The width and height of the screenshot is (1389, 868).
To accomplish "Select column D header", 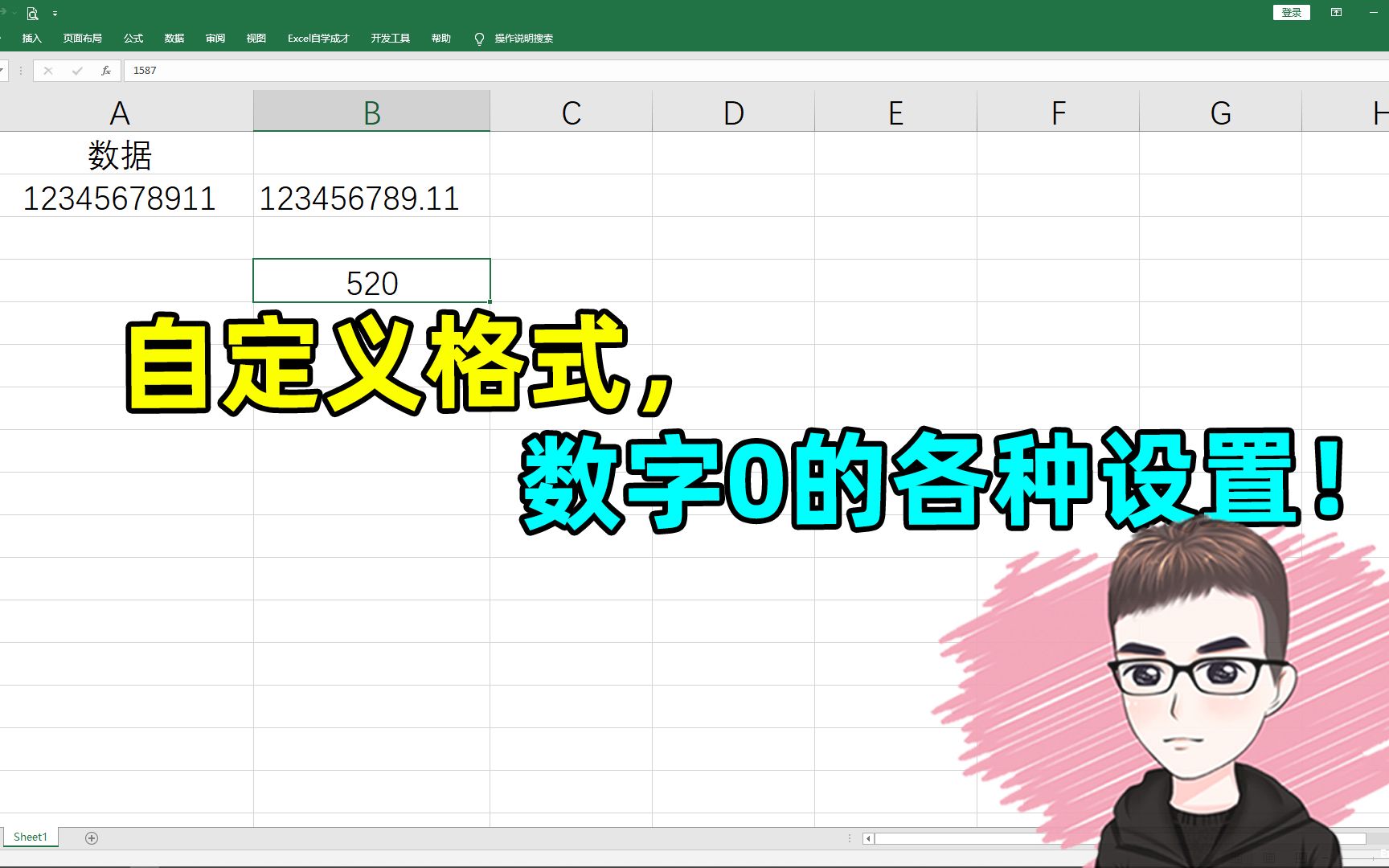I will point(734,113).
